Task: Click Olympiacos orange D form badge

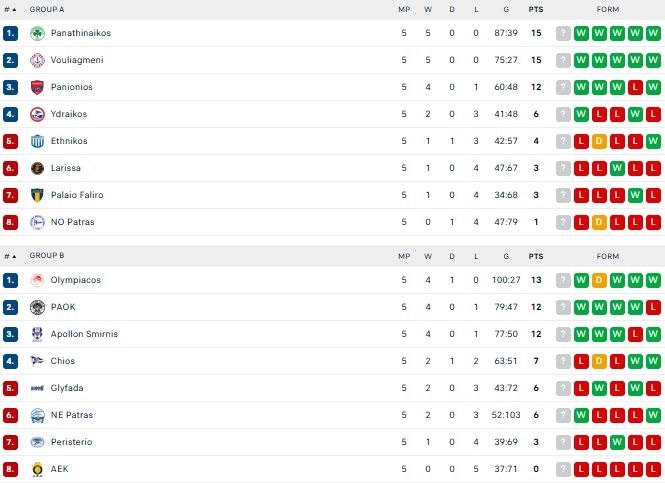Action: (600, 280)
